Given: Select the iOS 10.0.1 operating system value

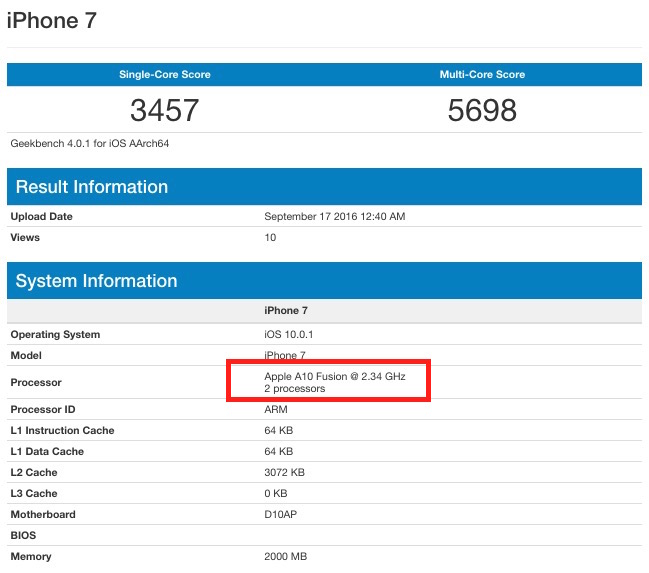Looking at the screenshot, I should coord(289,335).
